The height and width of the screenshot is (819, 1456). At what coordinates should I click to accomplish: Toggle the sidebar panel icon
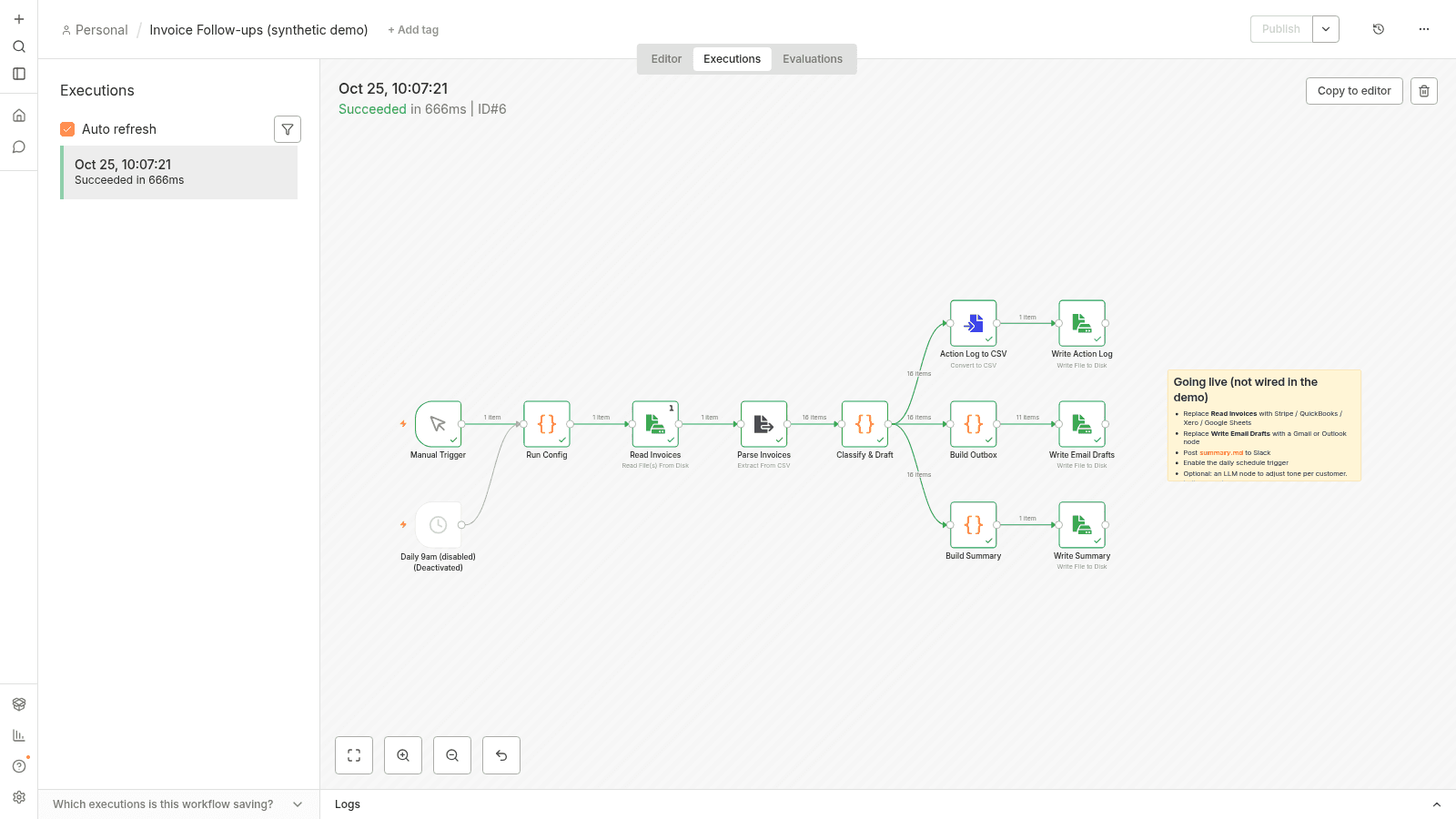coord(19,74)
